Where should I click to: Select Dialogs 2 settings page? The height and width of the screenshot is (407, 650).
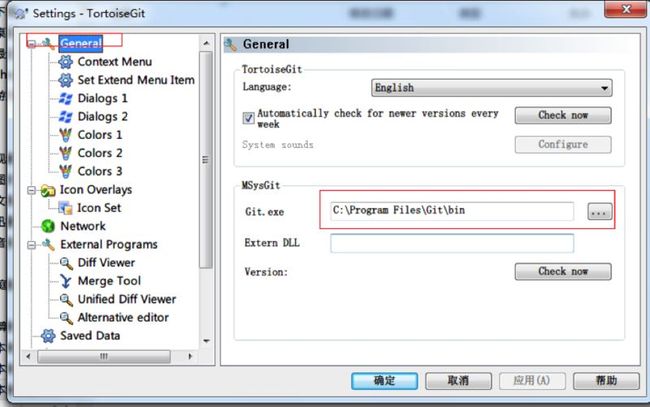(102, 116)
